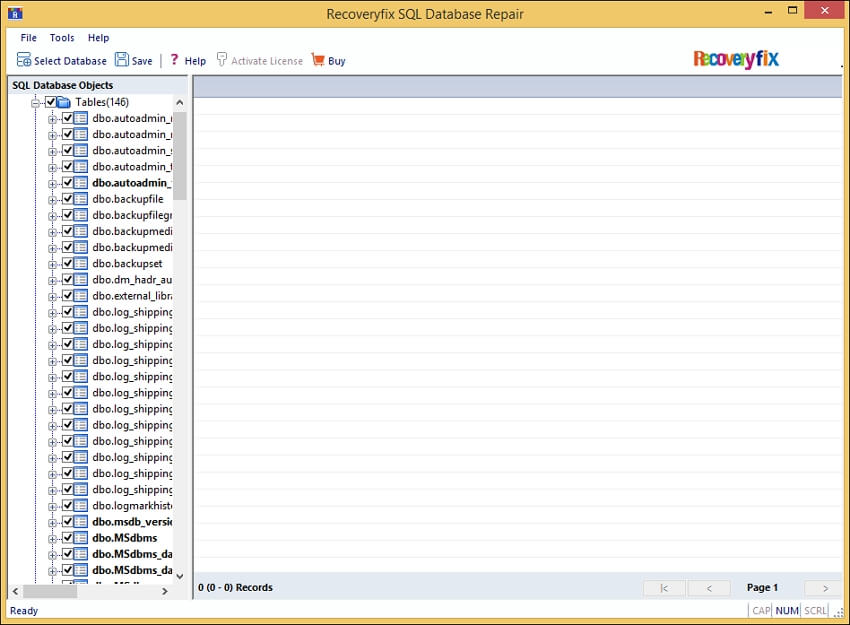Click the table icon beside dbo.MSdbms
The image size is (850, 625).
(x=81, y=538)
